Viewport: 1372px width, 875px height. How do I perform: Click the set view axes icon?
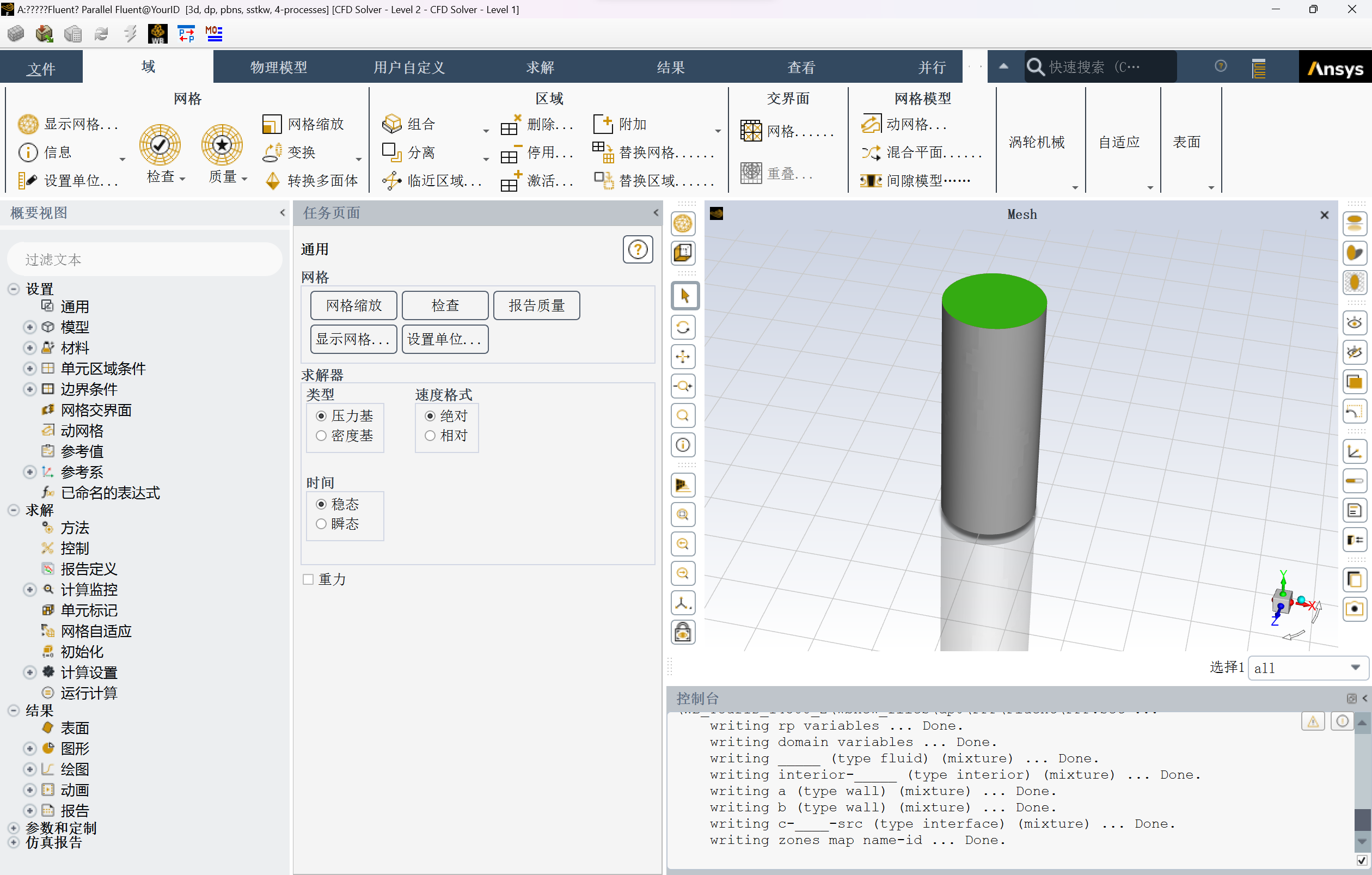684,603
